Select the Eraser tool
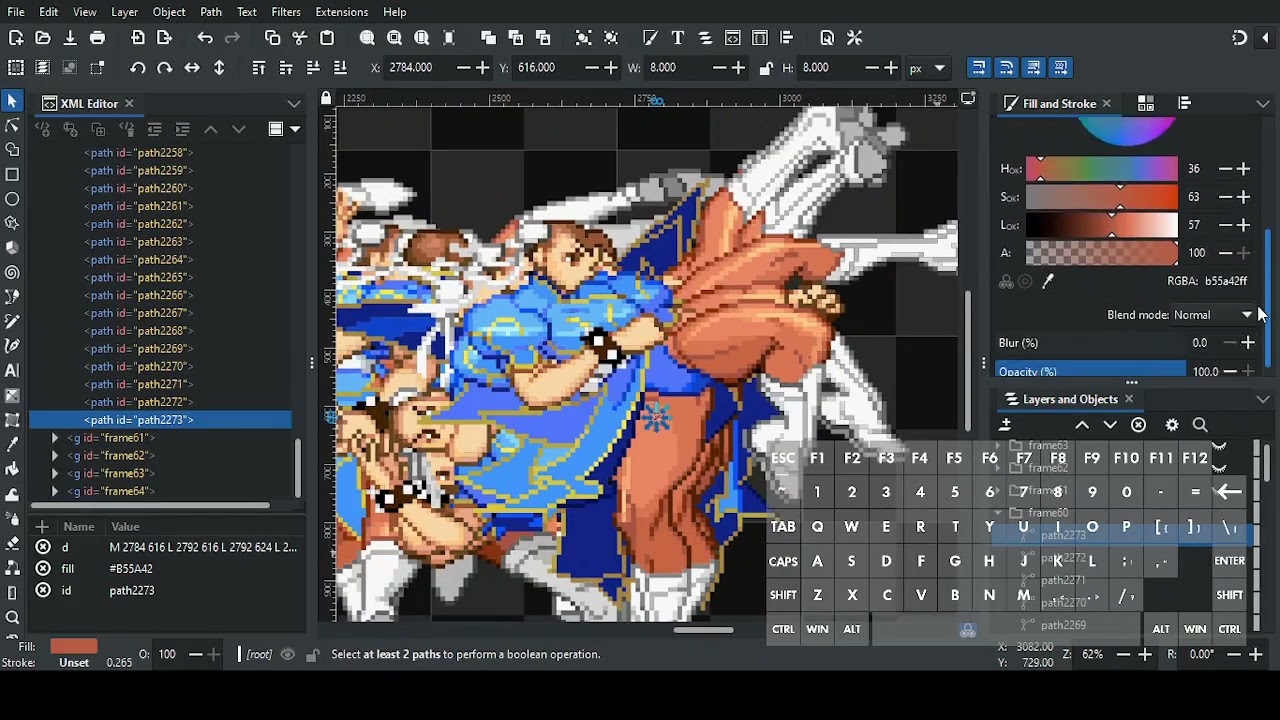Viewport: 1280px width, 720px height. (x=12, y=543)
